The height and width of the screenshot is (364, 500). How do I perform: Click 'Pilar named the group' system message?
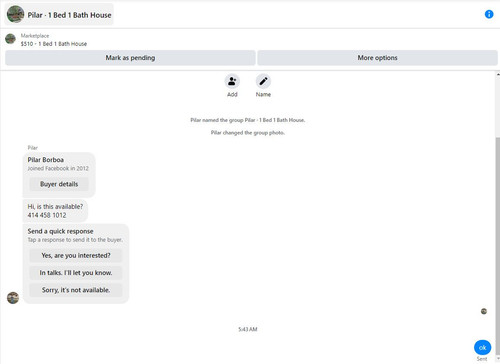pos(248,120)
